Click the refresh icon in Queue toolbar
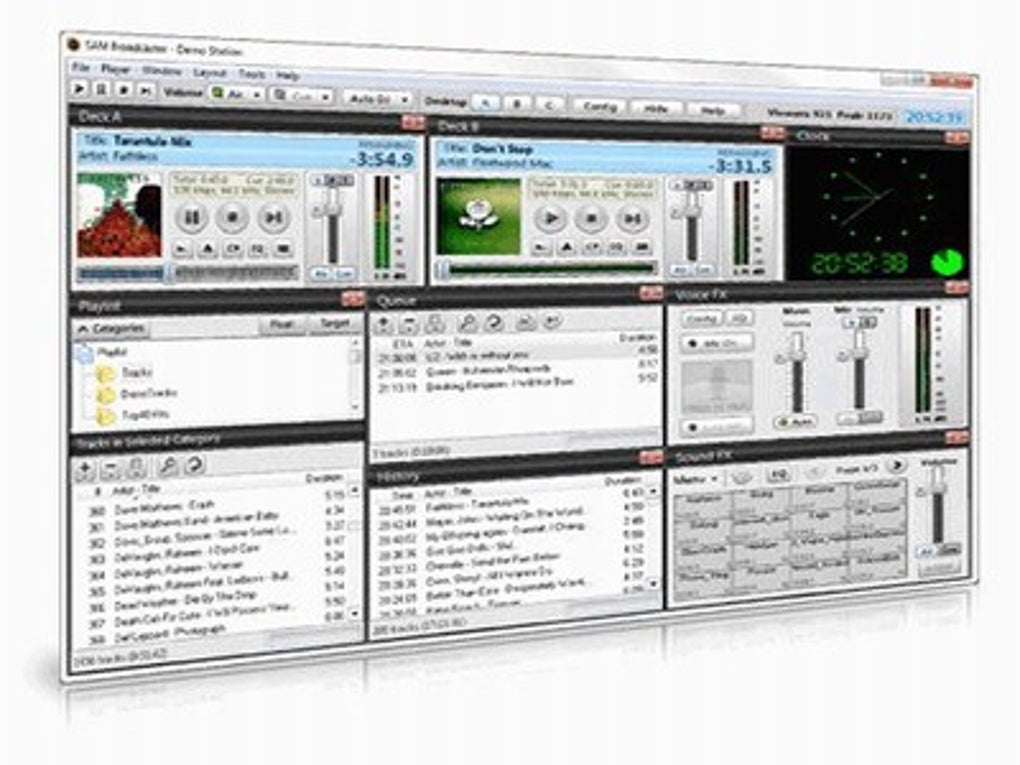Viewport: 1020px width, 765px height. pos(494,321)
